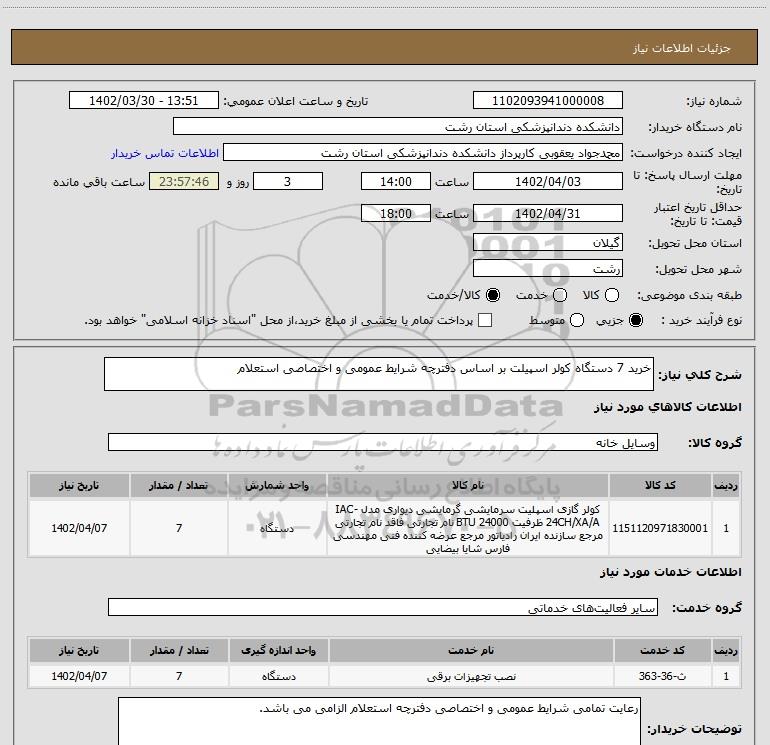
Task: Click the delivery province field گیلان
Action: point(548,242)
